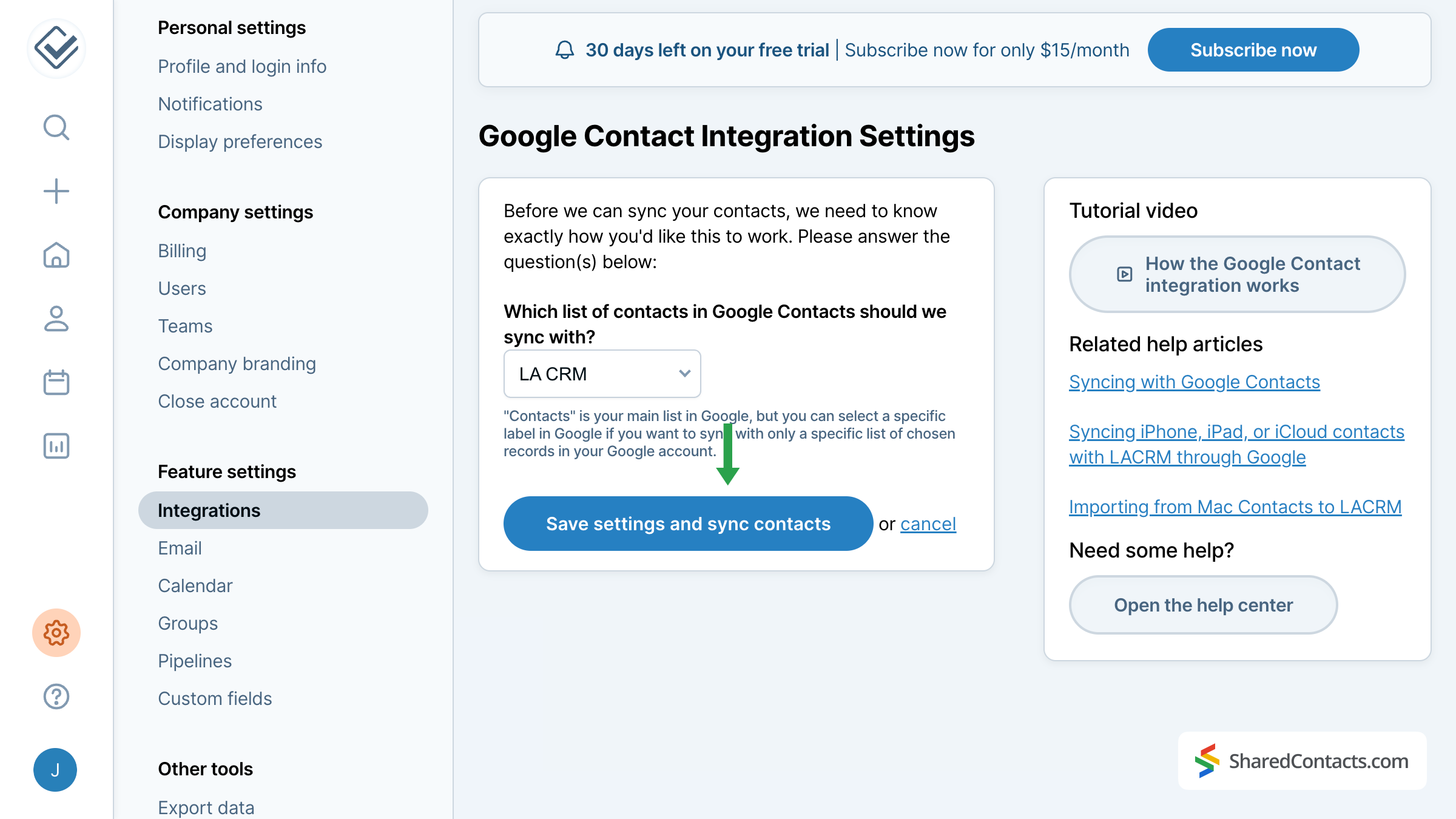
Task: Open Syncing with Google Contacts article
Action: point(1194,382)
